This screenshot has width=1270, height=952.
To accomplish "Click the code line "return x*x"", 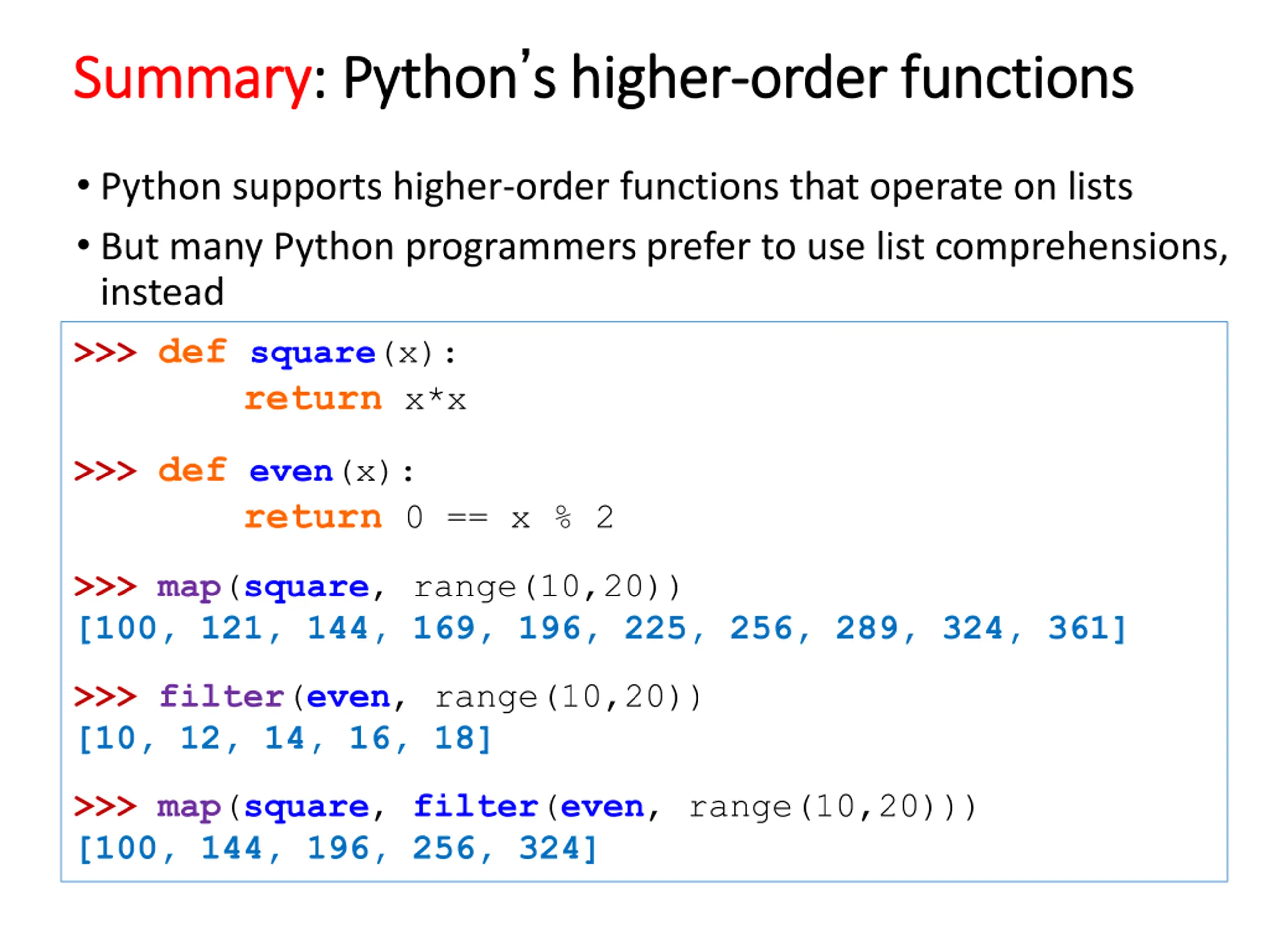I will tap(355, 399).
